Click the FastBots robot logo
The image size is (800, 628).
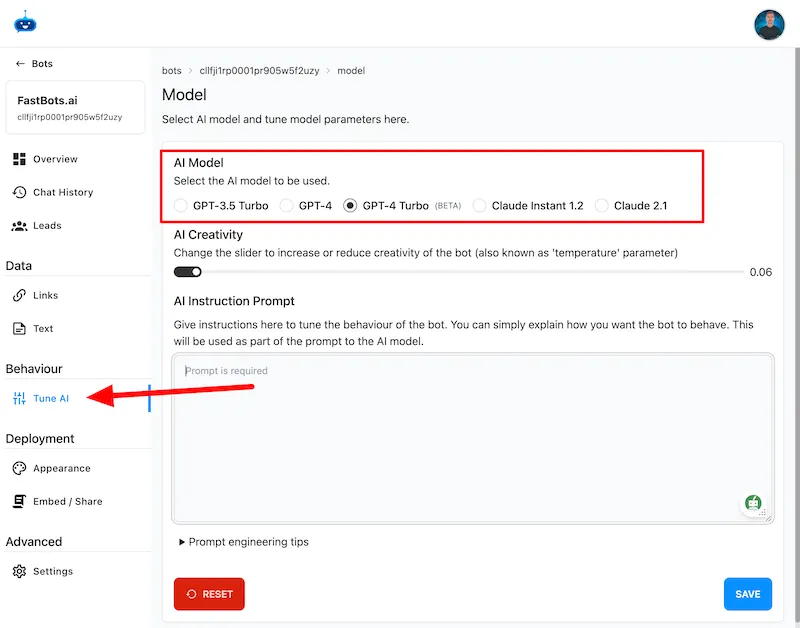click(24, 22)
